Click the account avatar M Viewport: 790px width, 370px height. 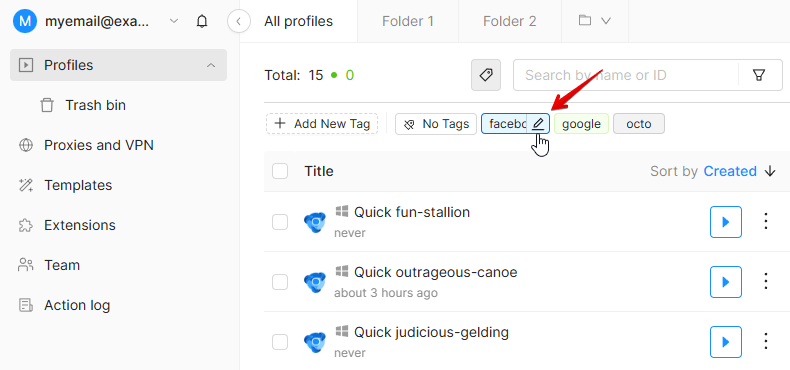(25, 21)
